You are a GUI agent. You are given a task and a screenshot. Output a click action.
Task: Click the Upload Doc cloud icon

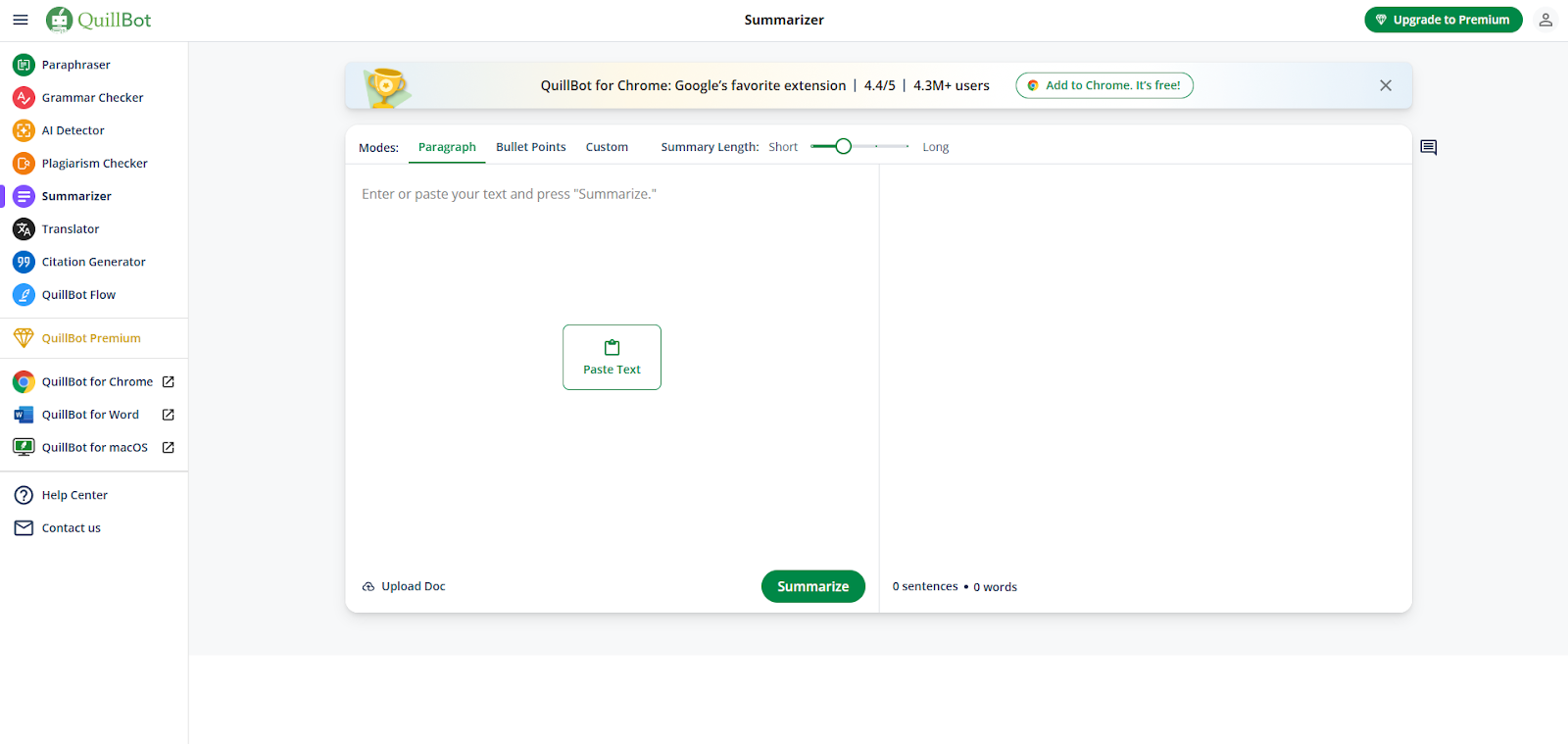point(368,587)
